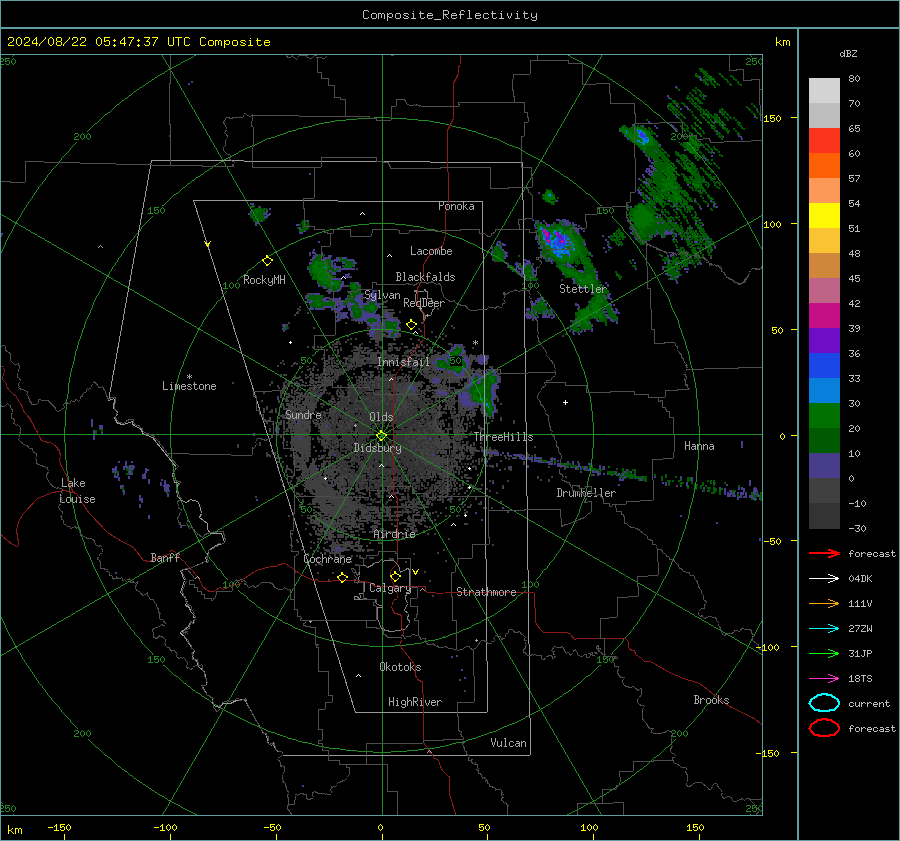Select the blue 33-36 dBZ color swatch
Viewport: 900px width, 841px height.
pos(824,366)
